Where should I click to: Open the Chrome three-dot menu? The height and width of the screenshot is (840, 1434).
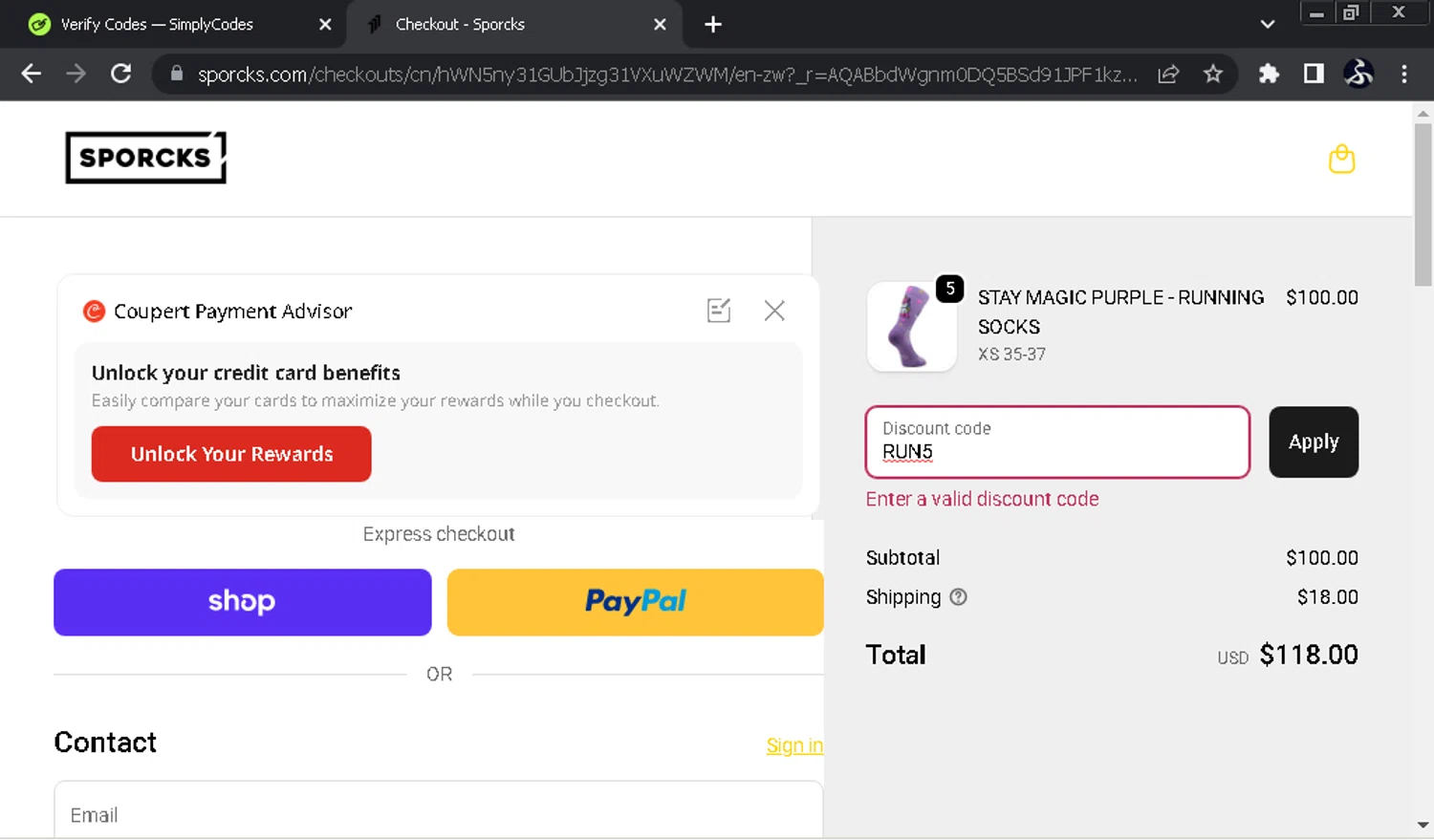[1403, 74]
